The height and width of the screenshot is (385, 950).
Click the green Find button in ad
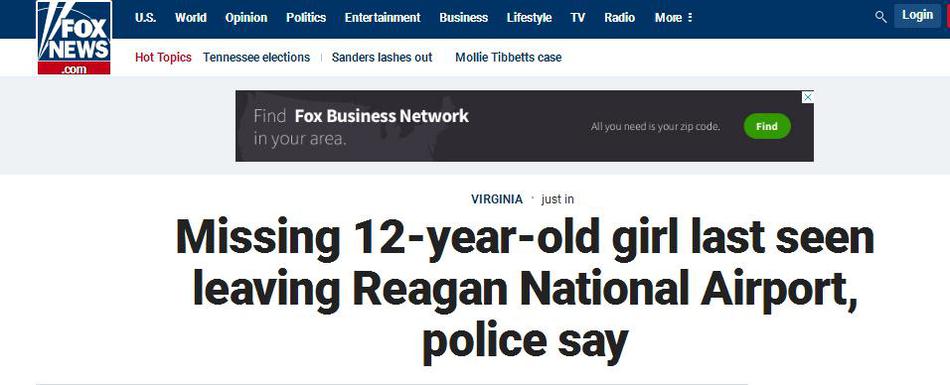[x=766, y=126]
